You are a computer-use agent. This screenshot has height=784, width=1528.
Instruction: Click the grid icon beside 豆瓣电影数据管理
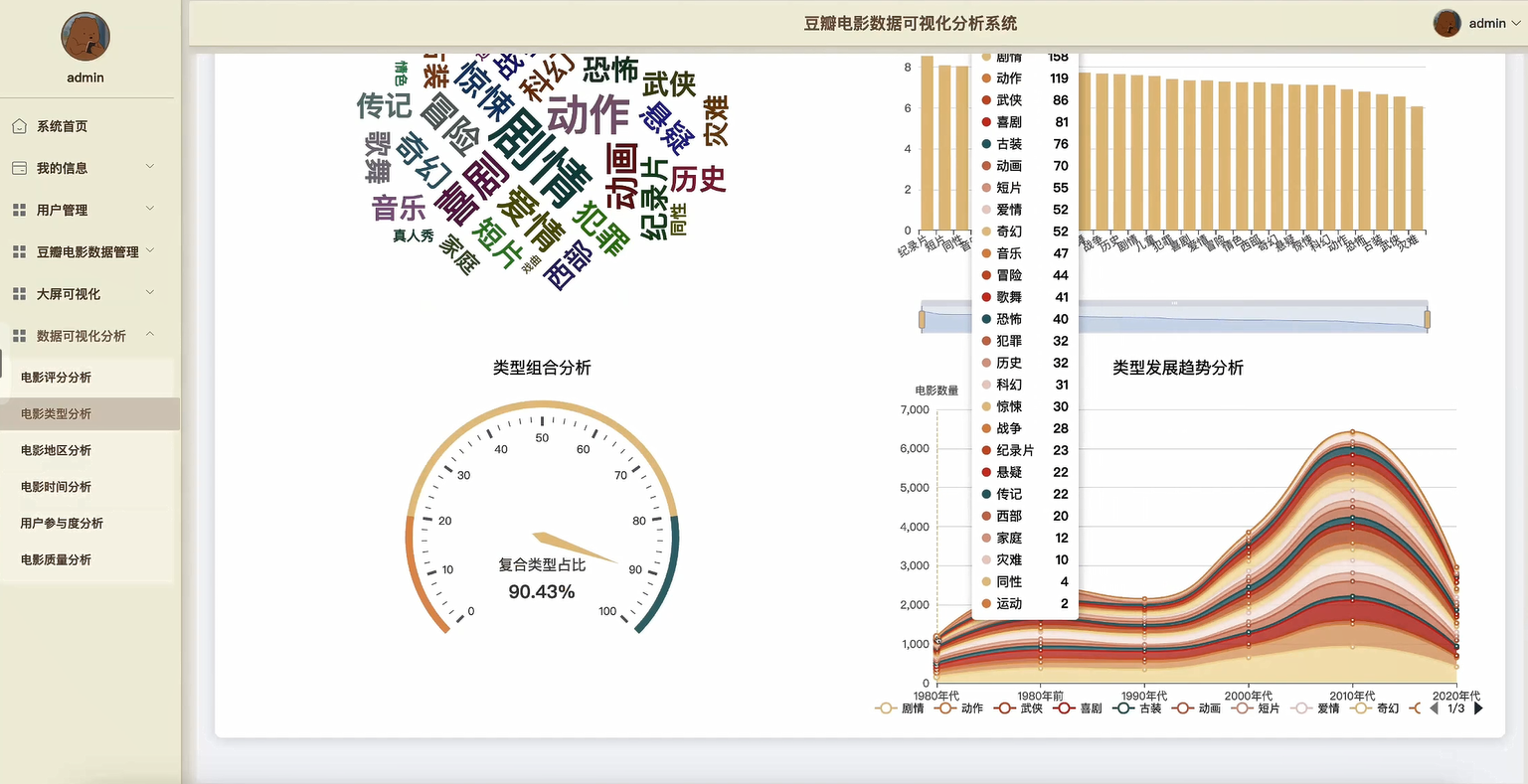pyautogui.click(x=19, y=251)
